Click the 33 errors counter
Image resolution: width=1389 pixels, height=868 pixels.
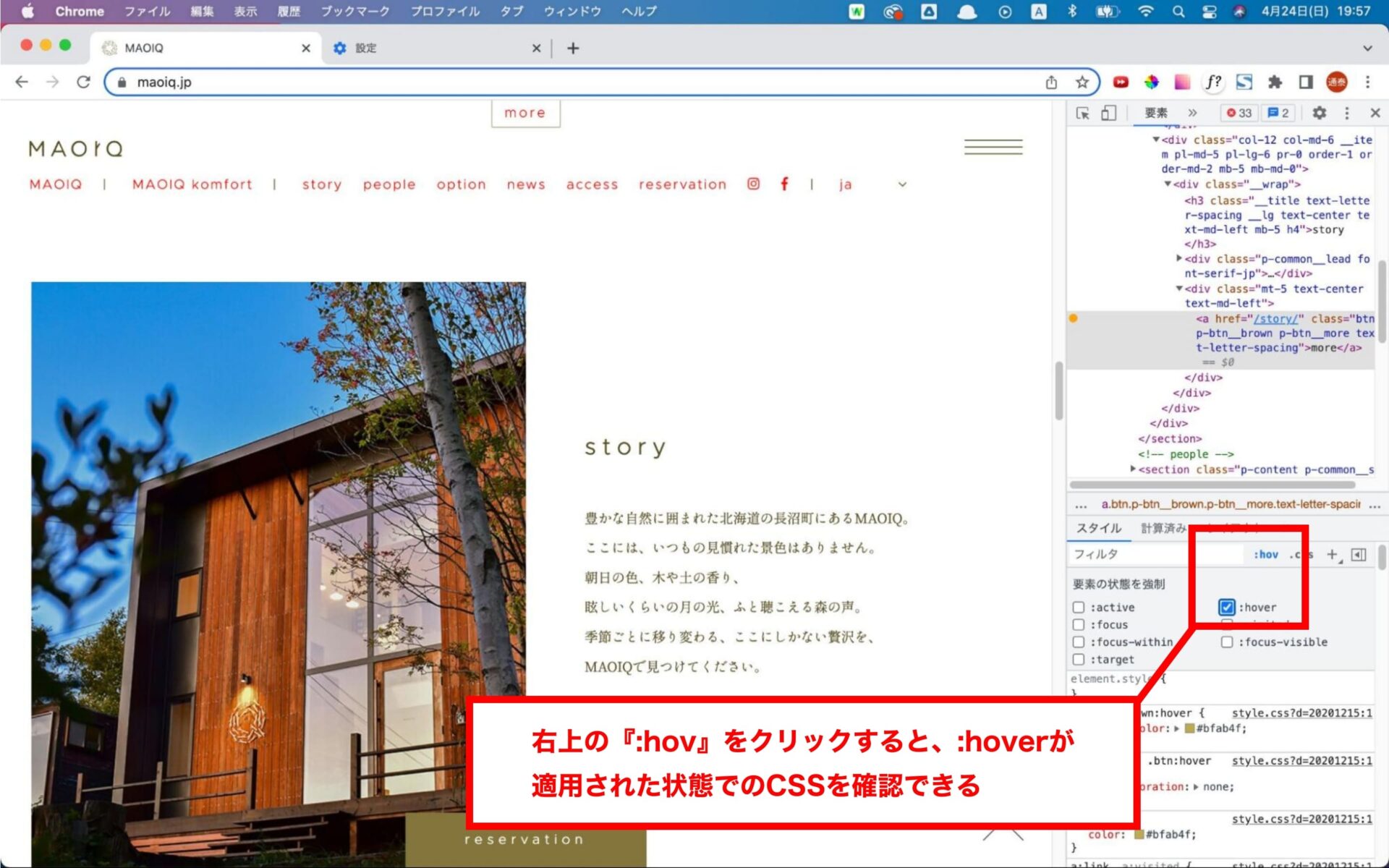[1239, 113]
